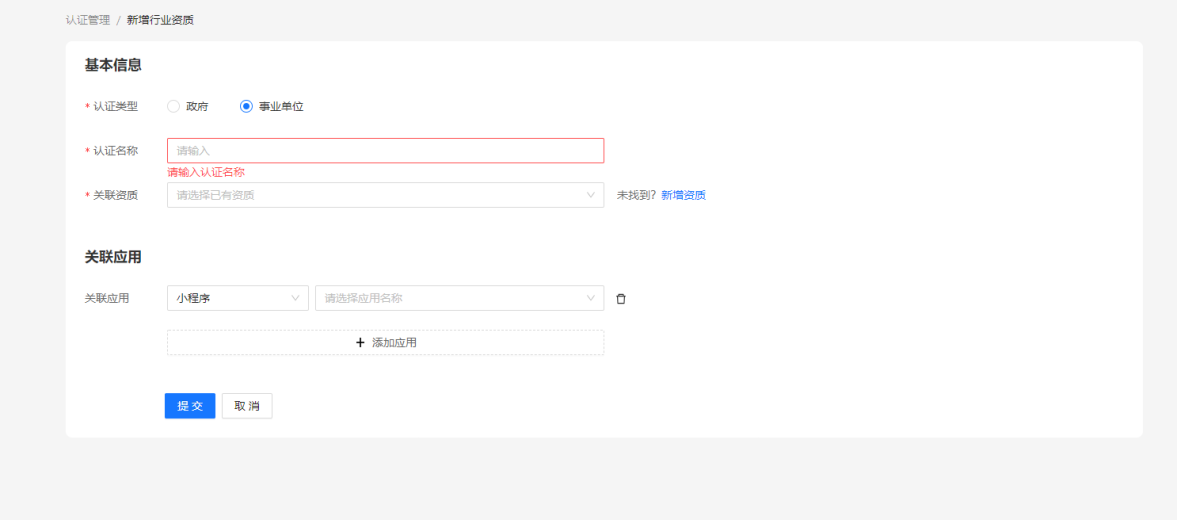1177x520 pixels.
Task: Go to 认证管理 breadcrumb
Action: pos(88,20)
